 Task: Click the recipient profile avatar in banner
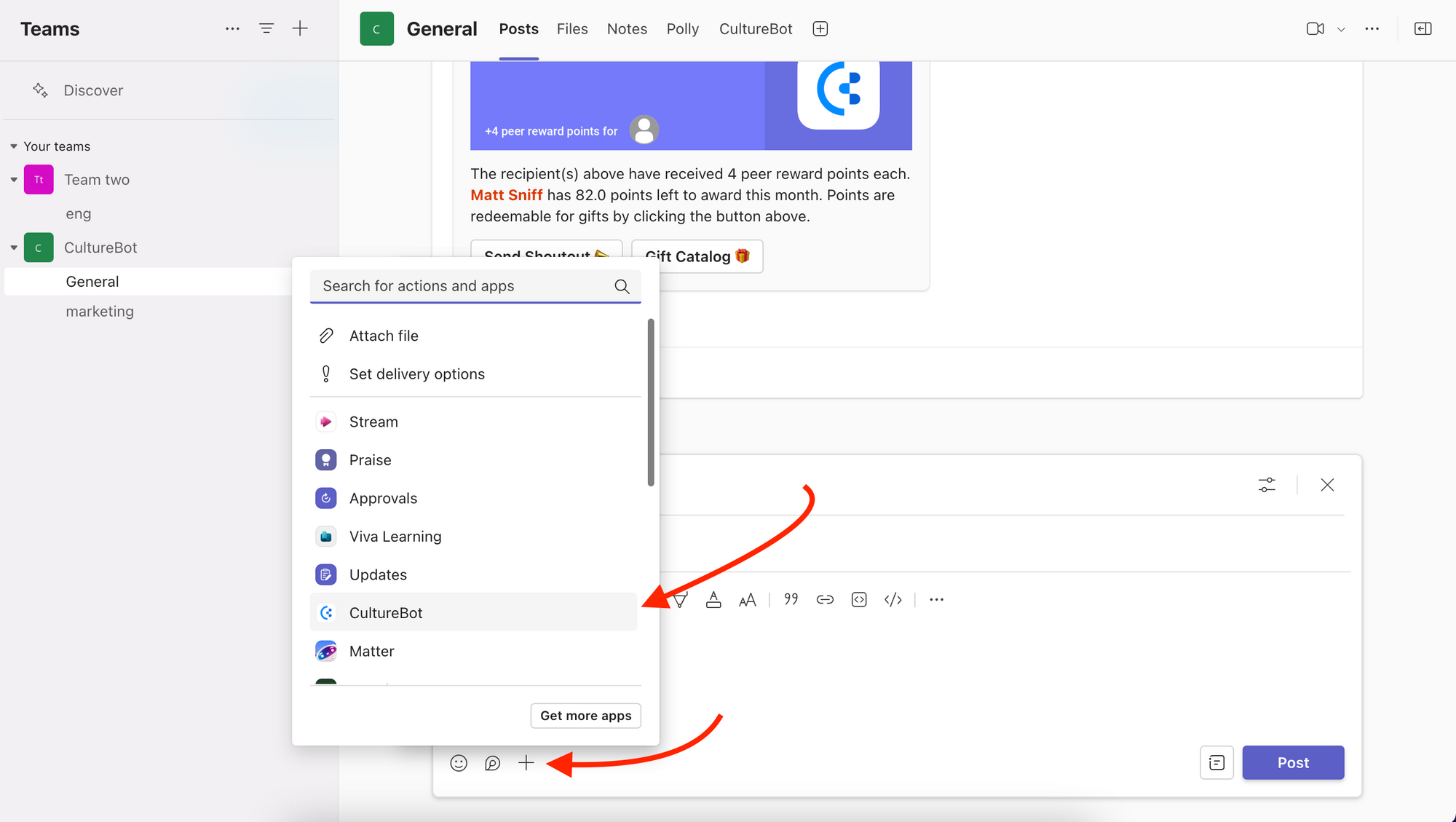click(x=644, y=130)
